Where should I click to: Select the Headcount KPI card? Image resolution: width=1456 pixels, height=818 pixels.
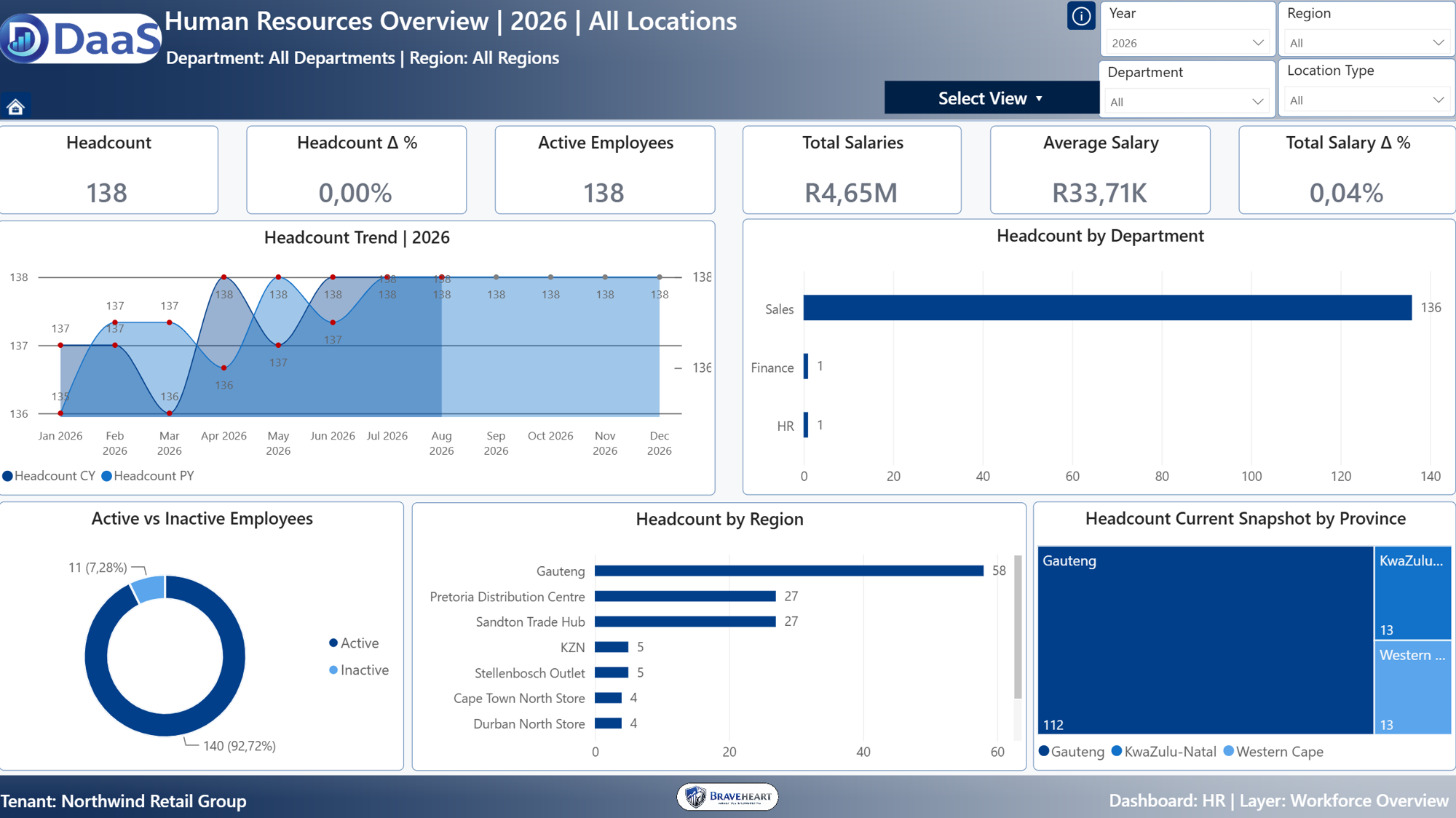[x=108, y=170]
